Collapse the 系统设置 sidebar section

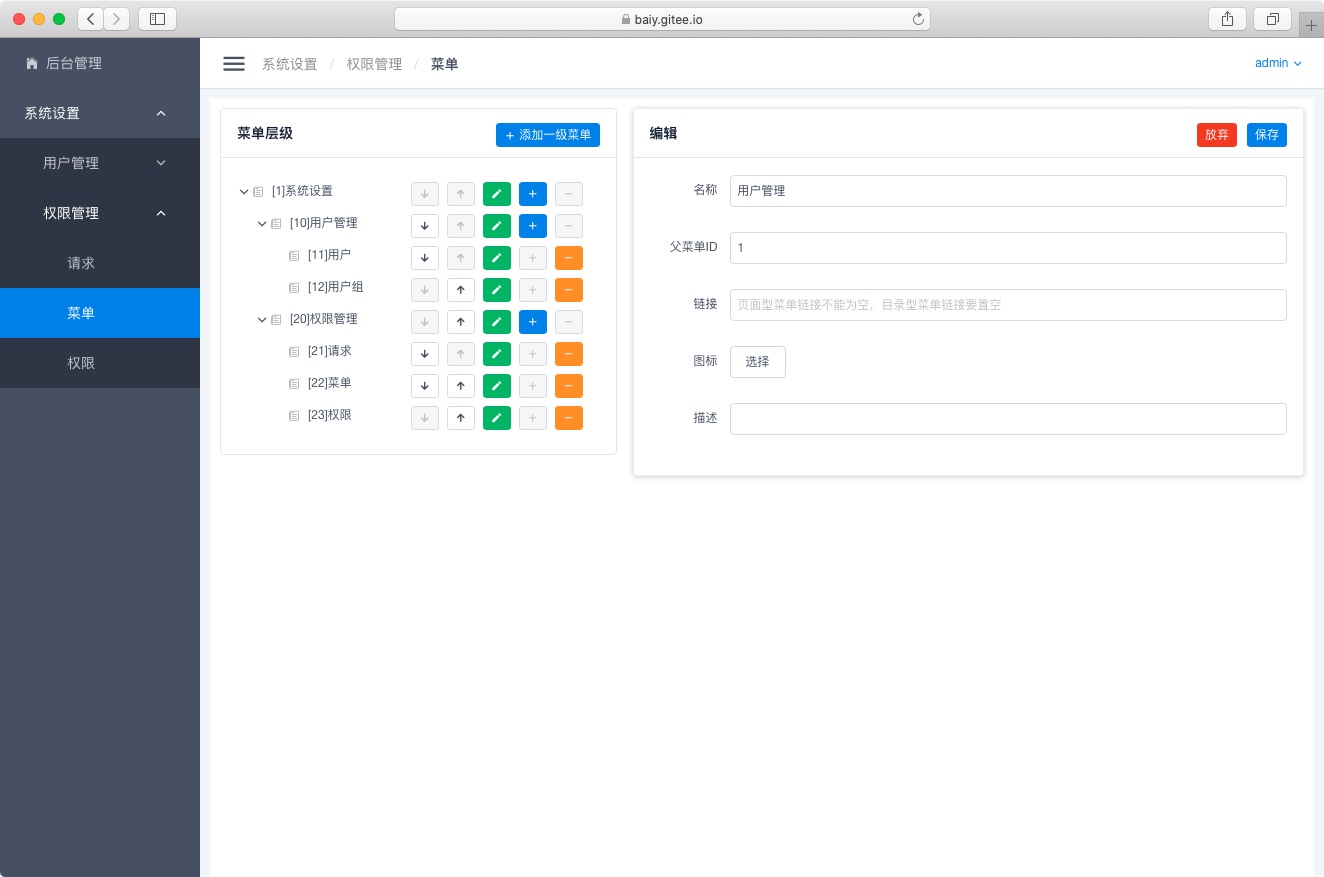(100, 113)
